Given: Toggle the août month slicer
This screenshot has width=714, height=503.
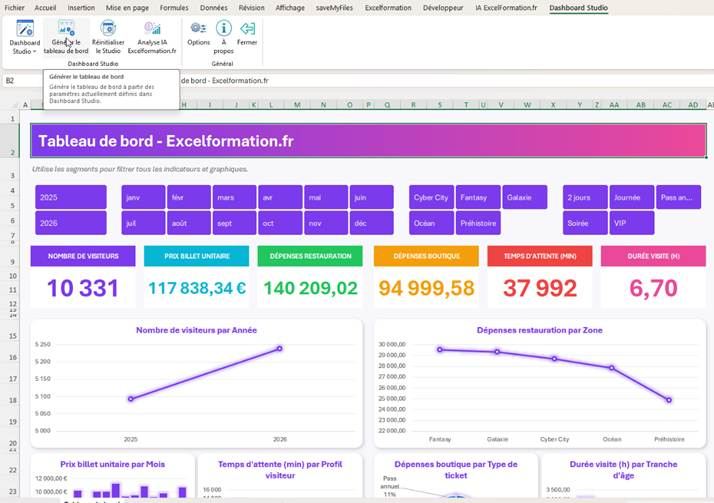Looking at the screenshot, I should (189, 223).
